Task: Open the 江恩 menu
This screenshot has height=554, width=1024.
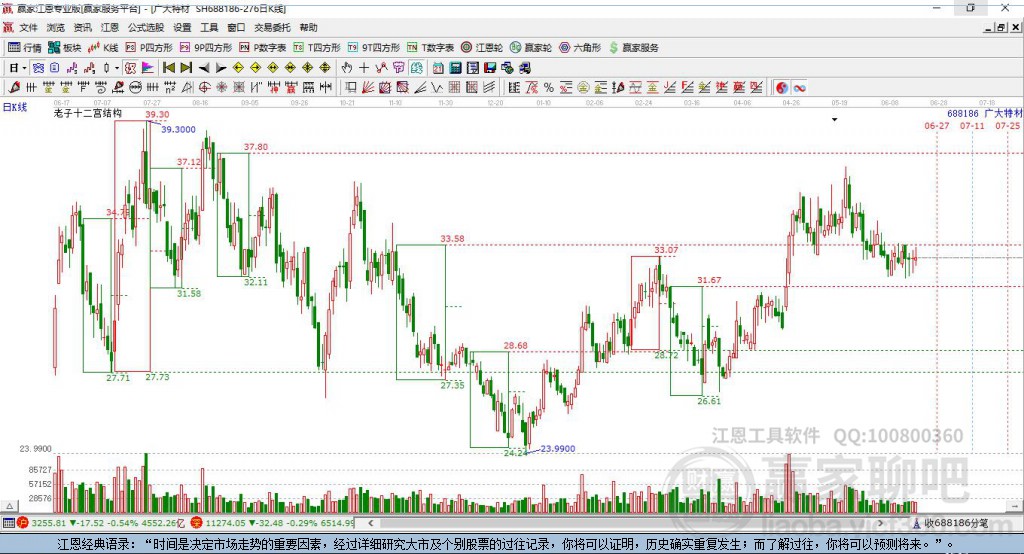Action: coord(110,27)
